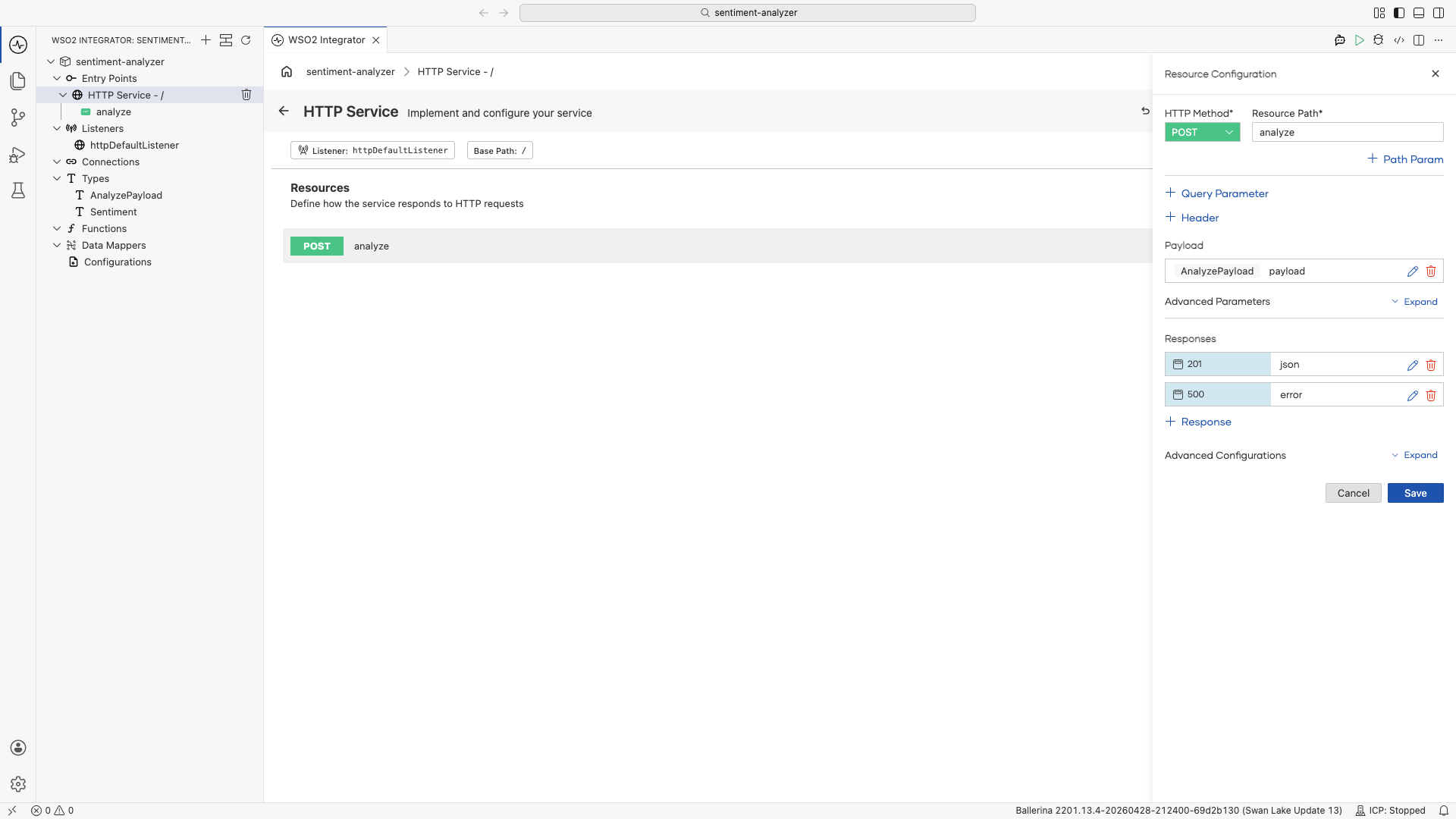Open the HTTP Method POST dropdown
Viewport: 1456px width, 819px height.
click(1202, 132)
